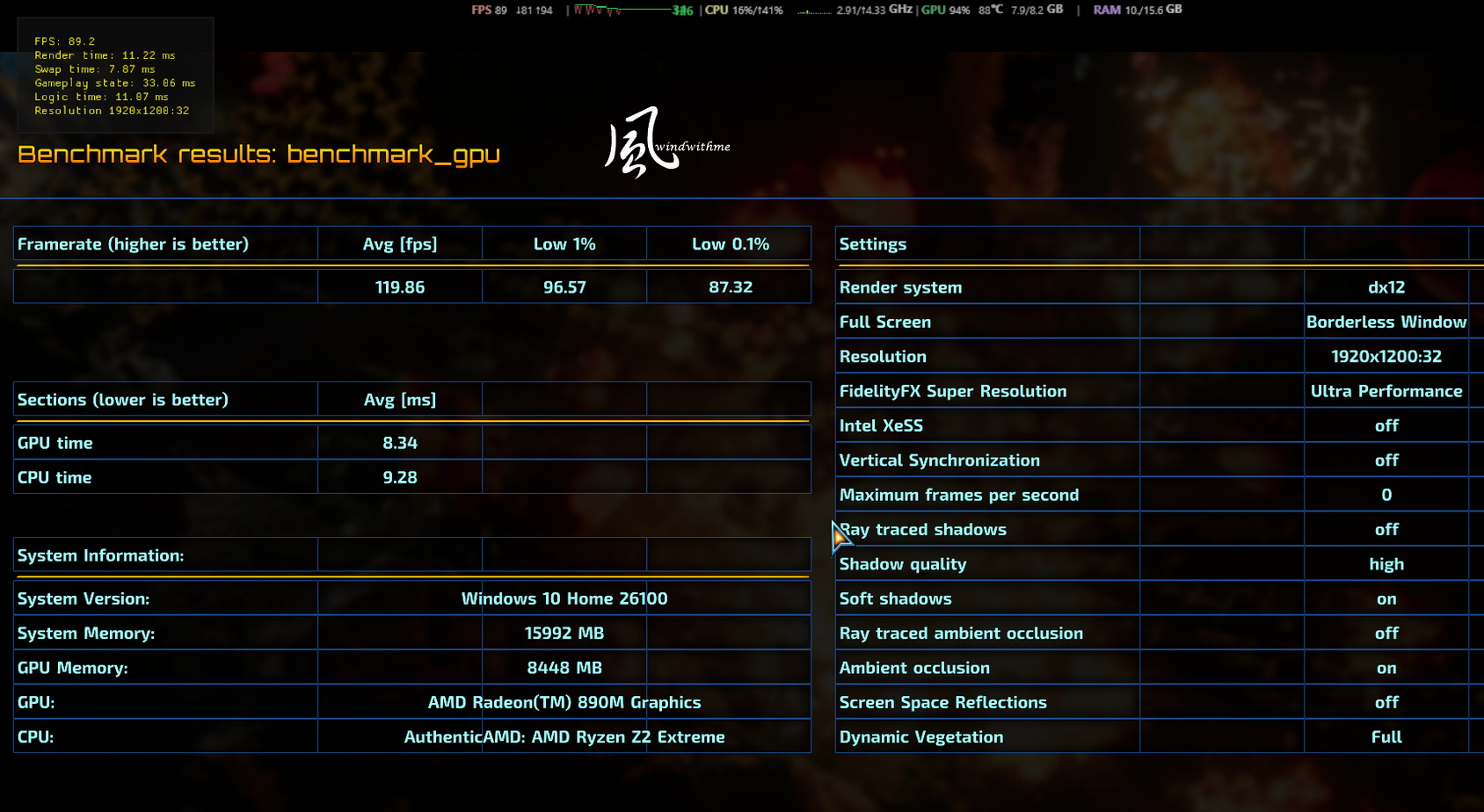Select the 'Borderless Window' value

(1386, 322)
